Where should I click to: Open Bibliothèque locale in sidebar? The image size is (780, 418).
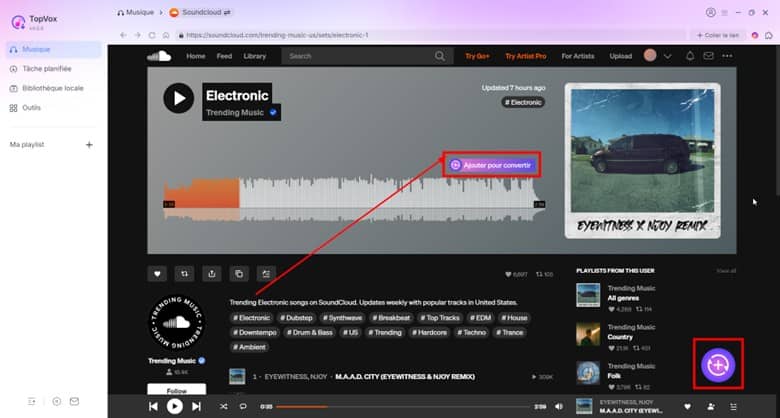[54, 88]
